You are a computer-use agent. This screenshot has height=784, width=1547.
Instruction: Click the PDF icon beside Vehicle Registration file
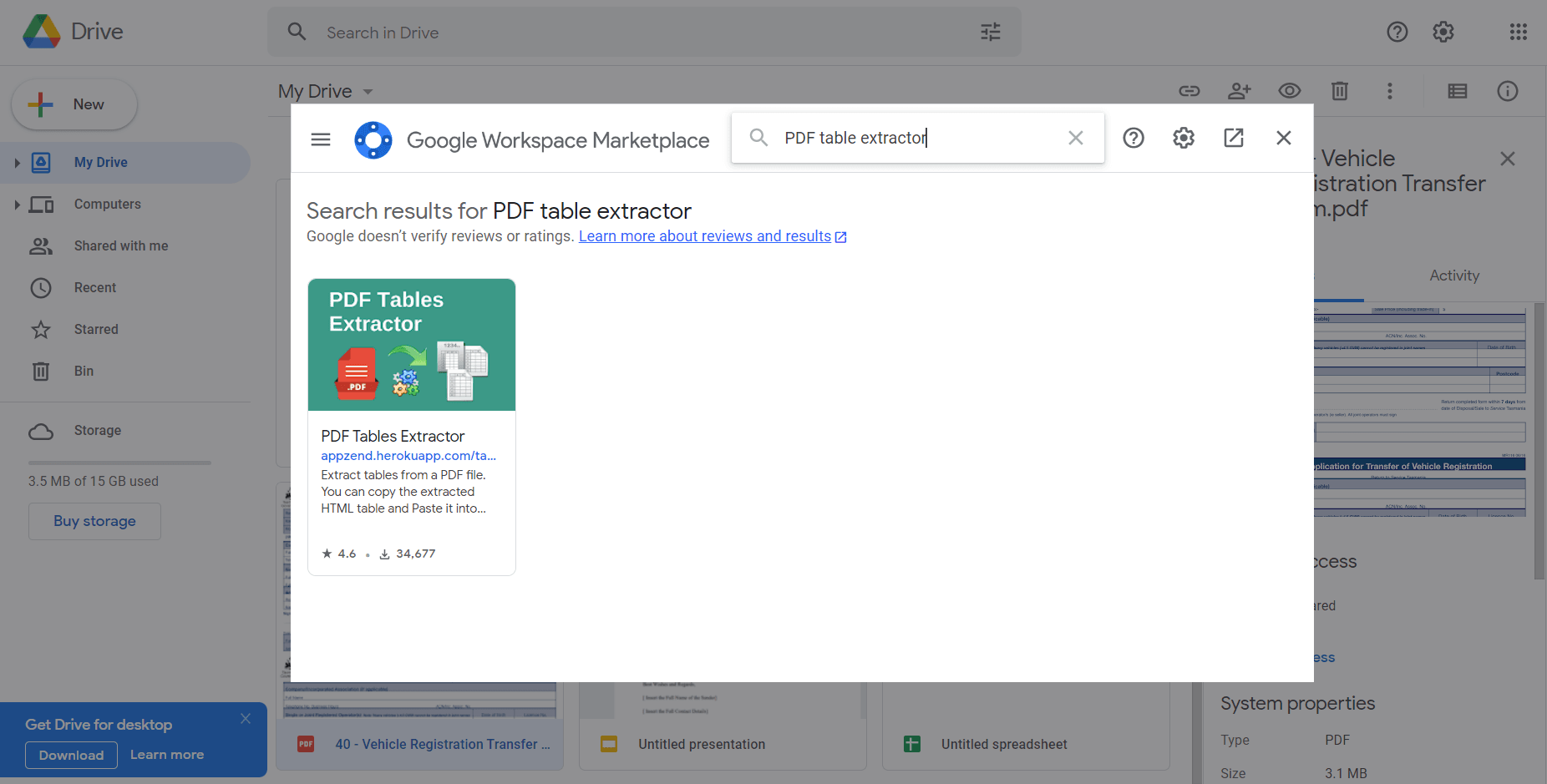(306, 744)
